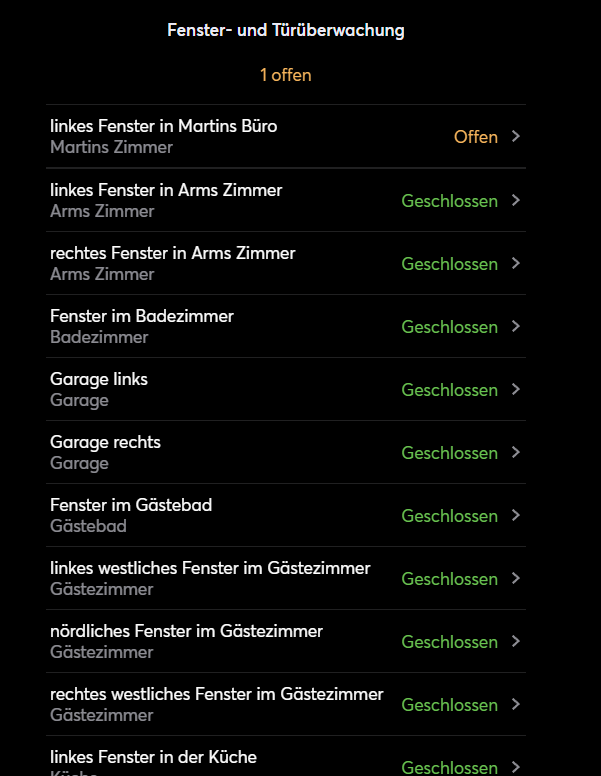Expand chevron for linkes Fenster in Martins Büro
Image resolution: width=601 pixels, height=776 pixels.
[x=515, y=136]
